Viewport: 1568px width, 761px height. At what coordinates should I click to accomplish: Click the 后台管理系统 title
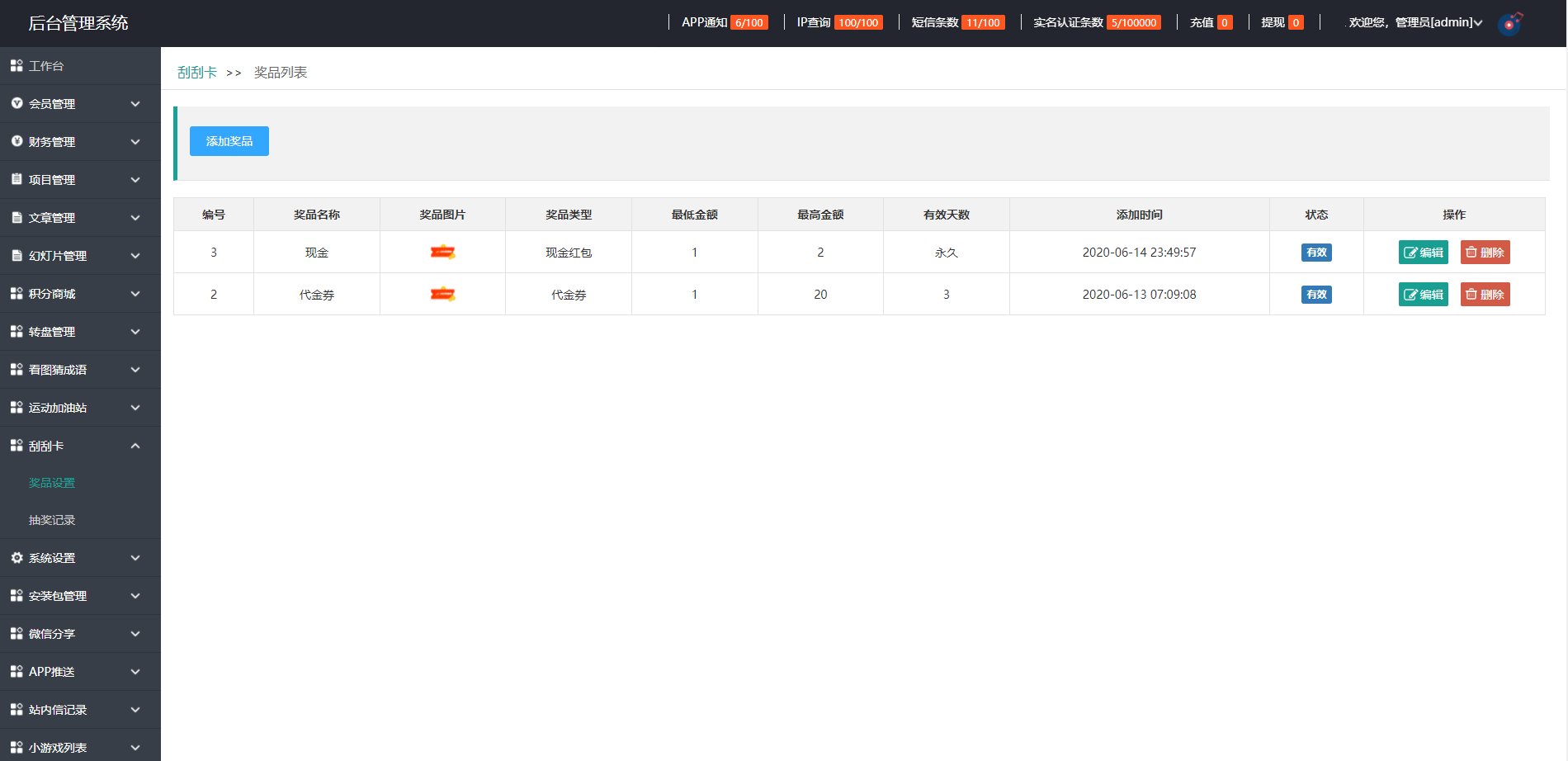pos(78,23)
